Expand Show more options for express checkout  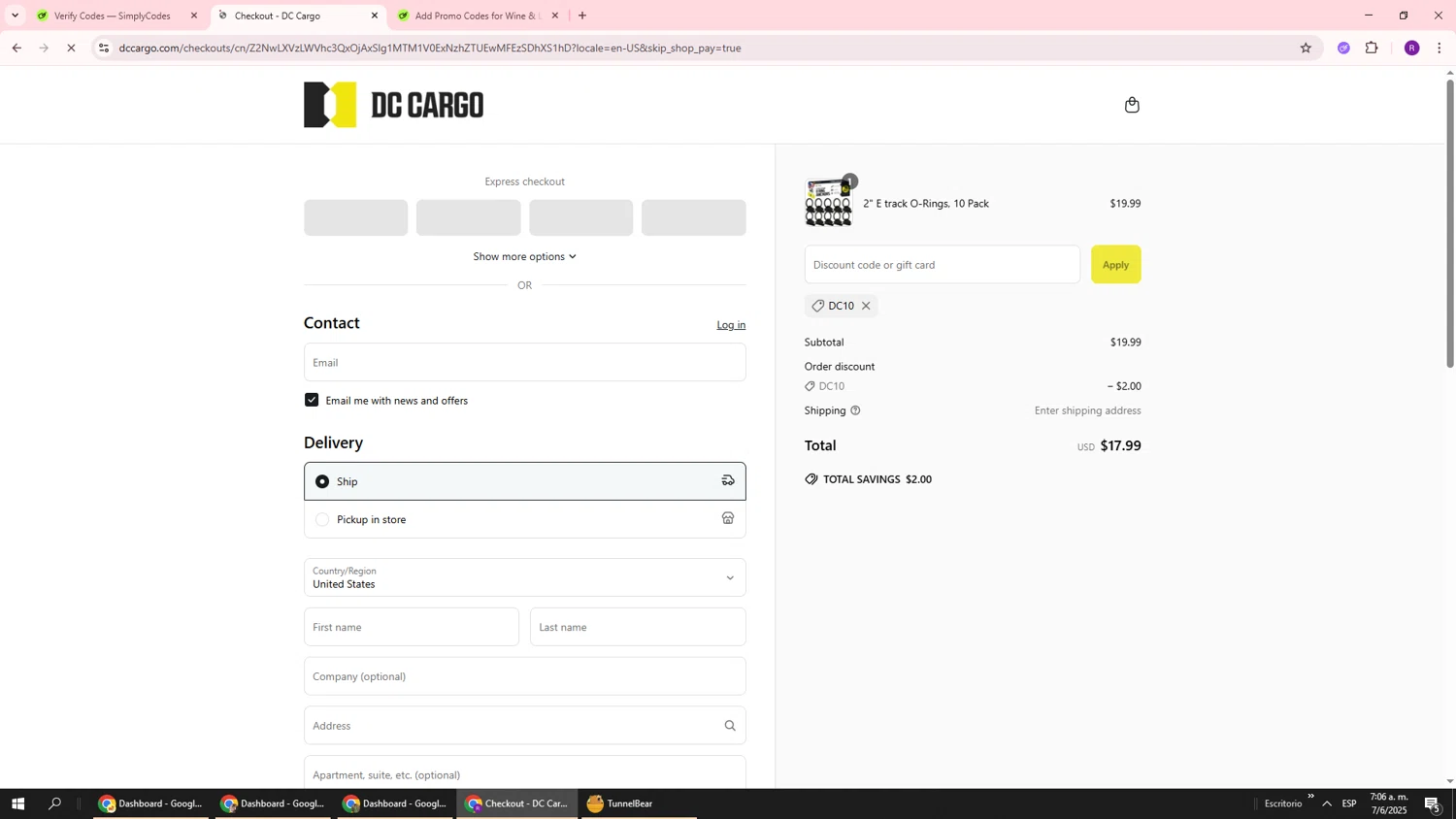(524, 256)
